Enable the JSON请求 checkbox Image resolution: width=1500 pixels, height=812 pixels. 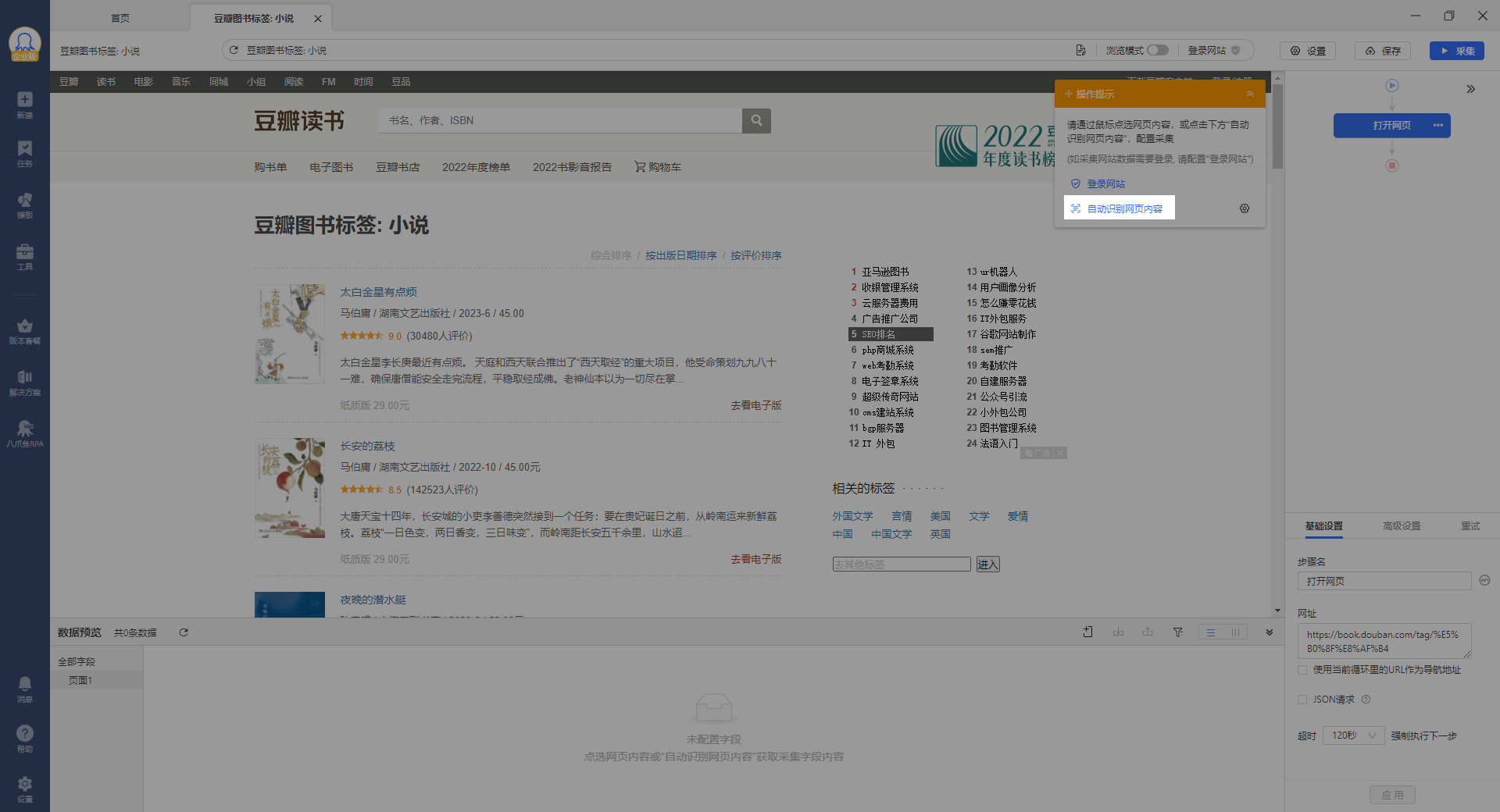[x=1302, y=700]
